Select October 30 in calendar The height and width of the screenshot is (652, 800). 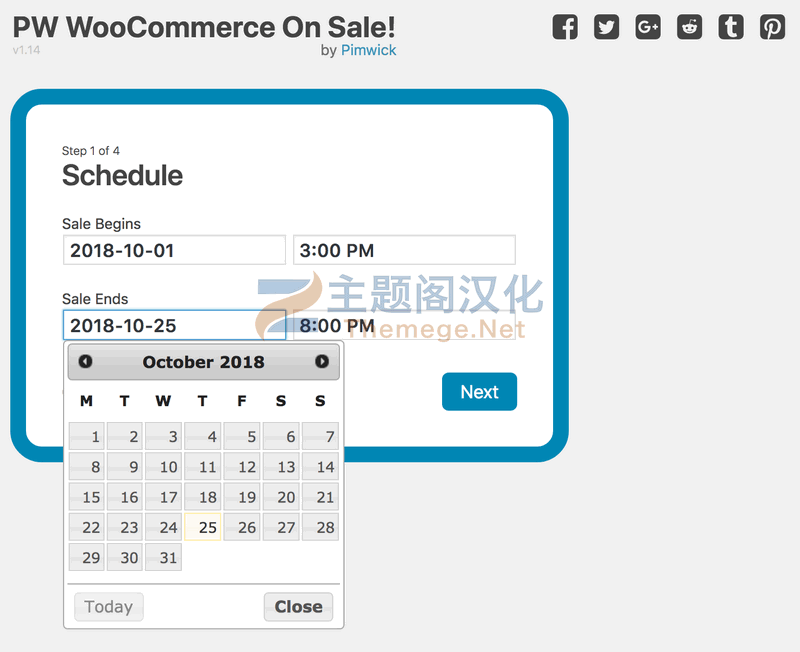(125, 557)
